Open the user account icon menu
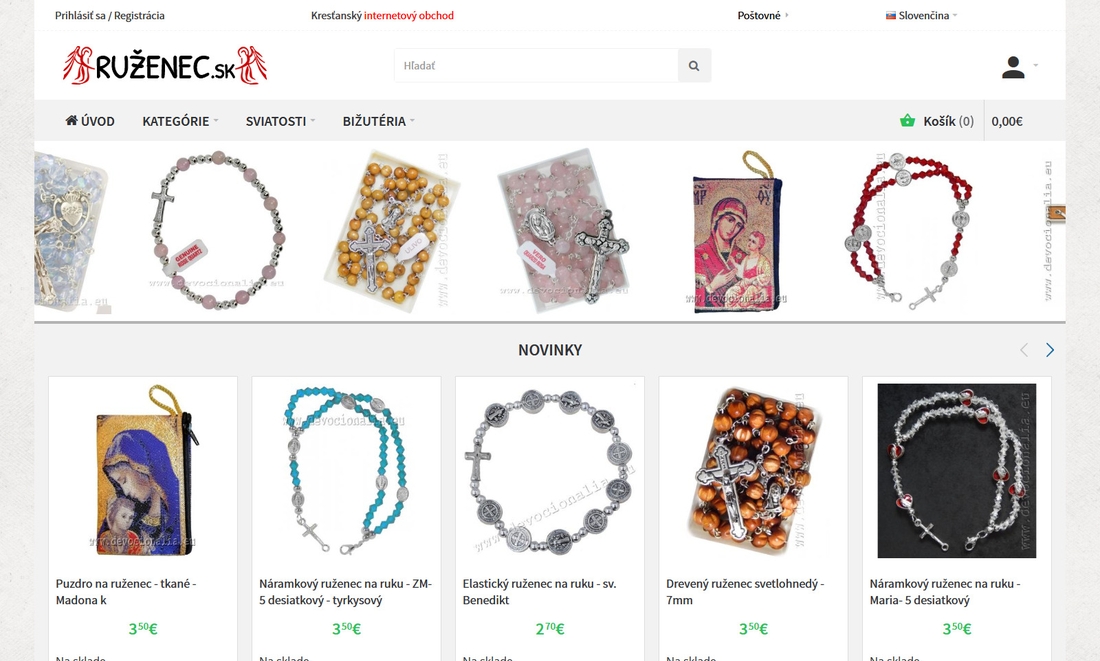 coord(1019,67)
